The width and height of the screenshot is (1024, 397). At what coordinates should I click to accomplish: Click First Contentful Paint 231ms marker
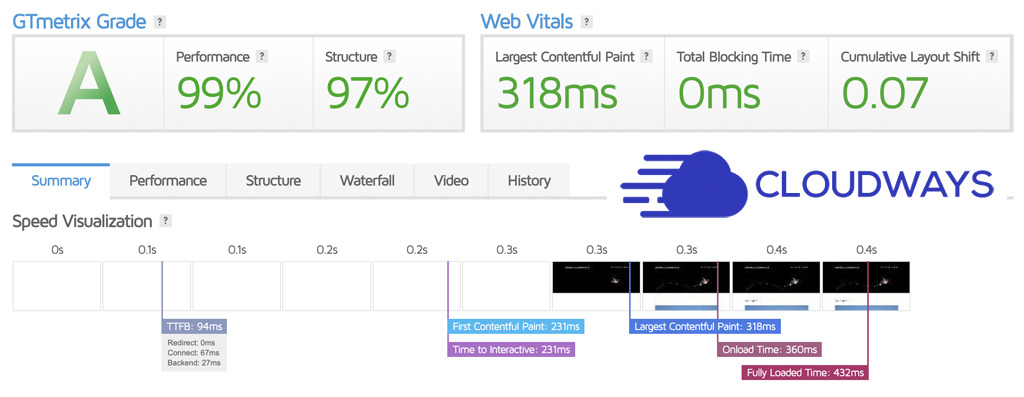(516, 326)
